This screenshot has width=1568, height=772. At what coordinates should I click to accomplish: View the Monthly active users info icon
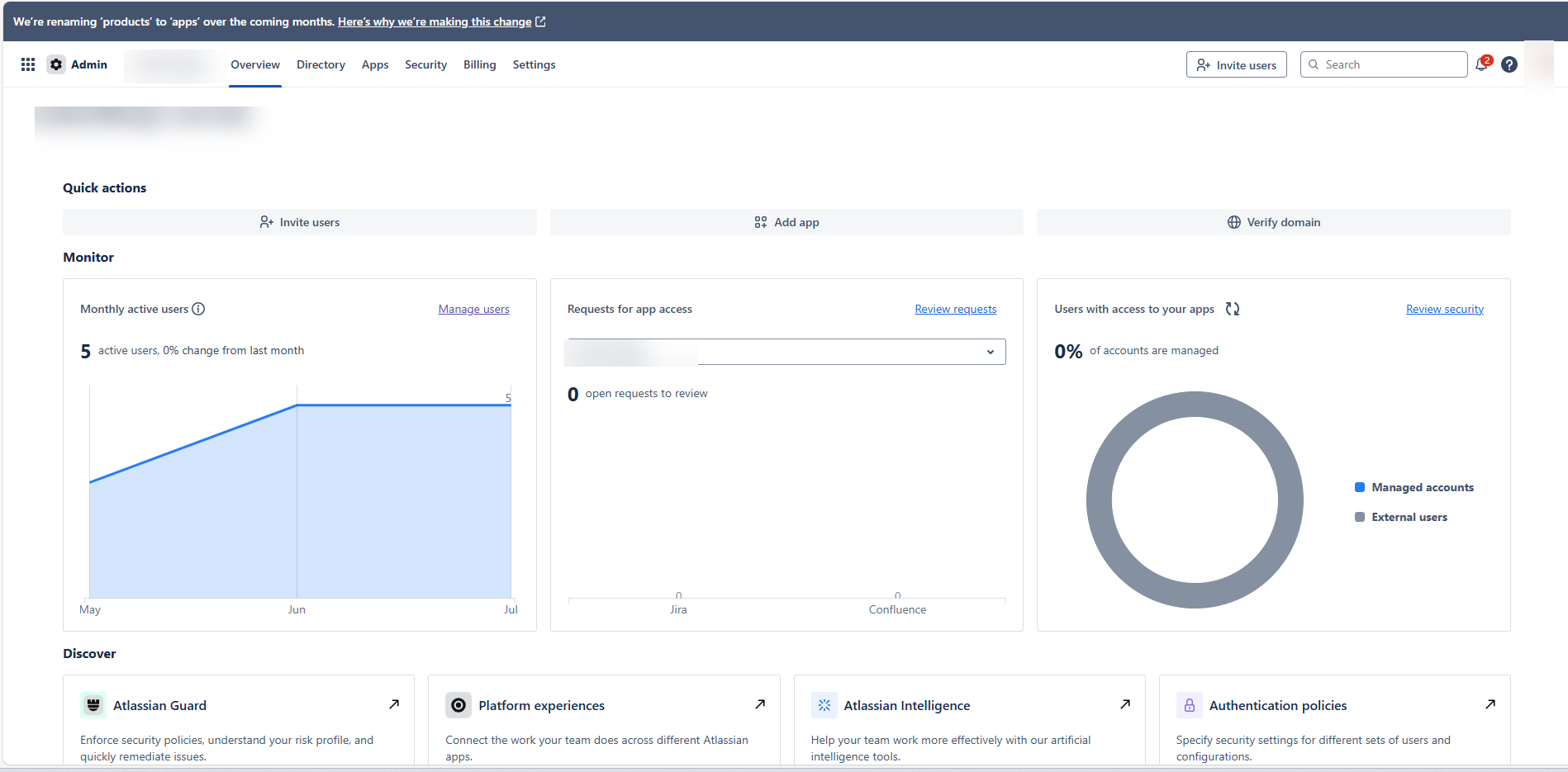(x=198, y=309)
